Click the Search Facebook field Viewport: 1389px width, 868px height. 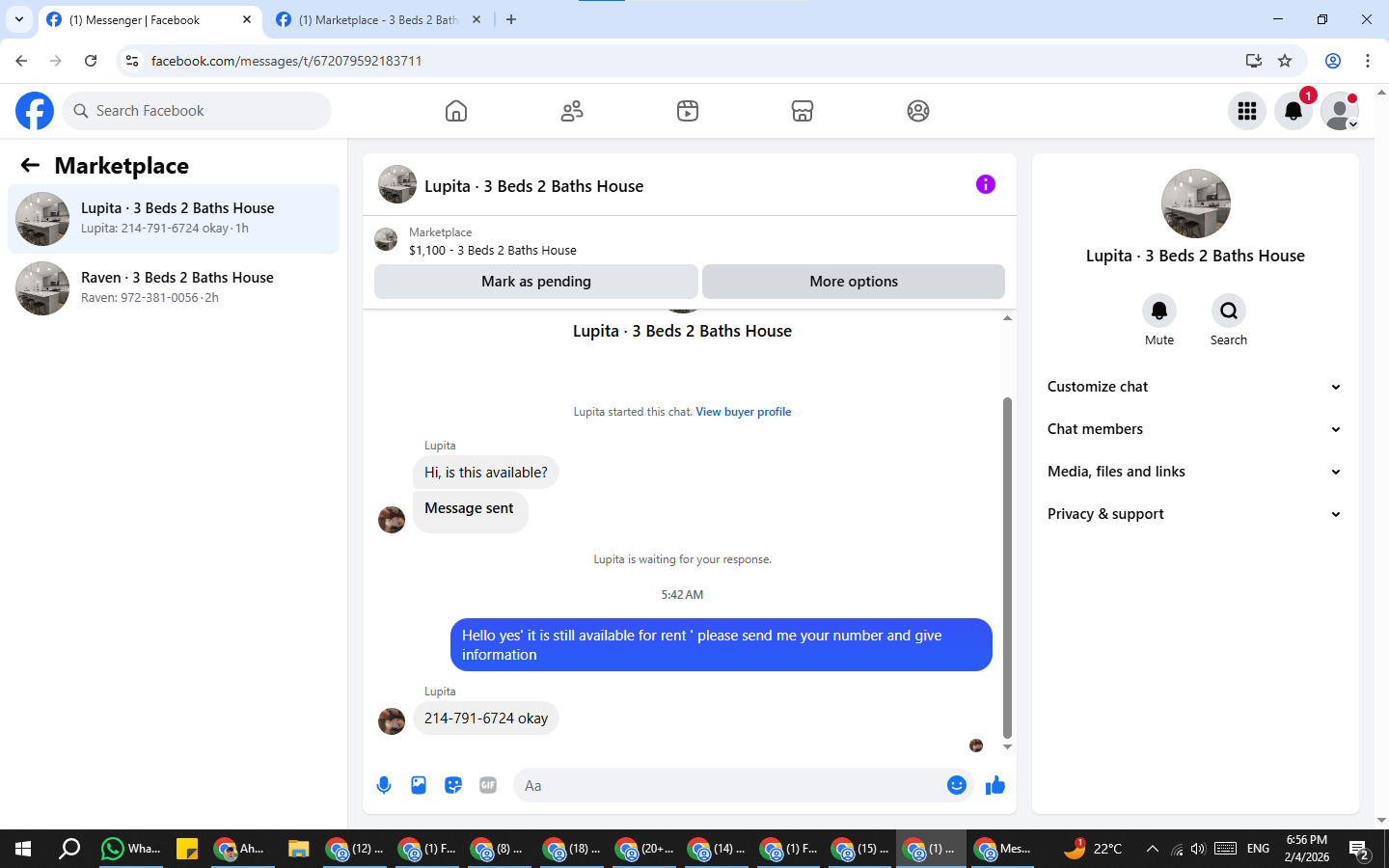coord(197,111)
